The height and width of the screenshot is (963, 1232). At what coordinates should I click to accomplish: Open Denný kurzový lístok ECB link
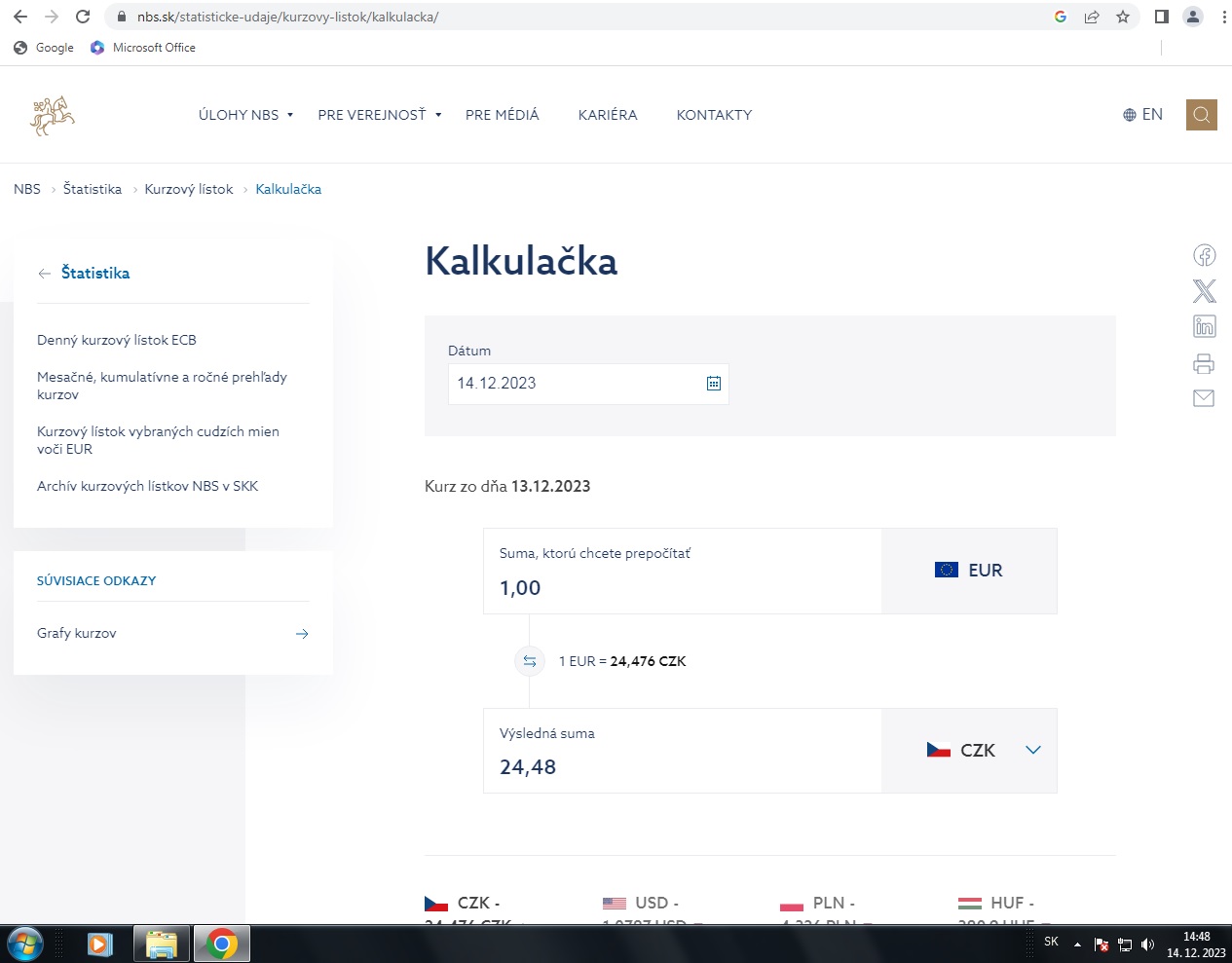pyautogui.click(x=117, y=340)
